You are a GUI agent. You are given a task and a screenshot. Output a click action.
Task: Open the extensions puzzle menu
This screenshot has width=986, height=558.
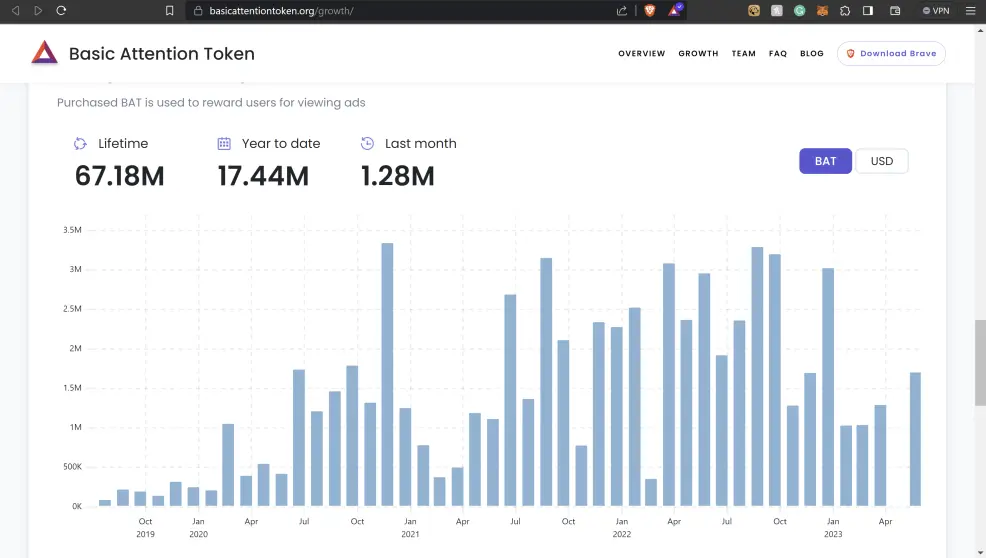click(x=845, y=11)
